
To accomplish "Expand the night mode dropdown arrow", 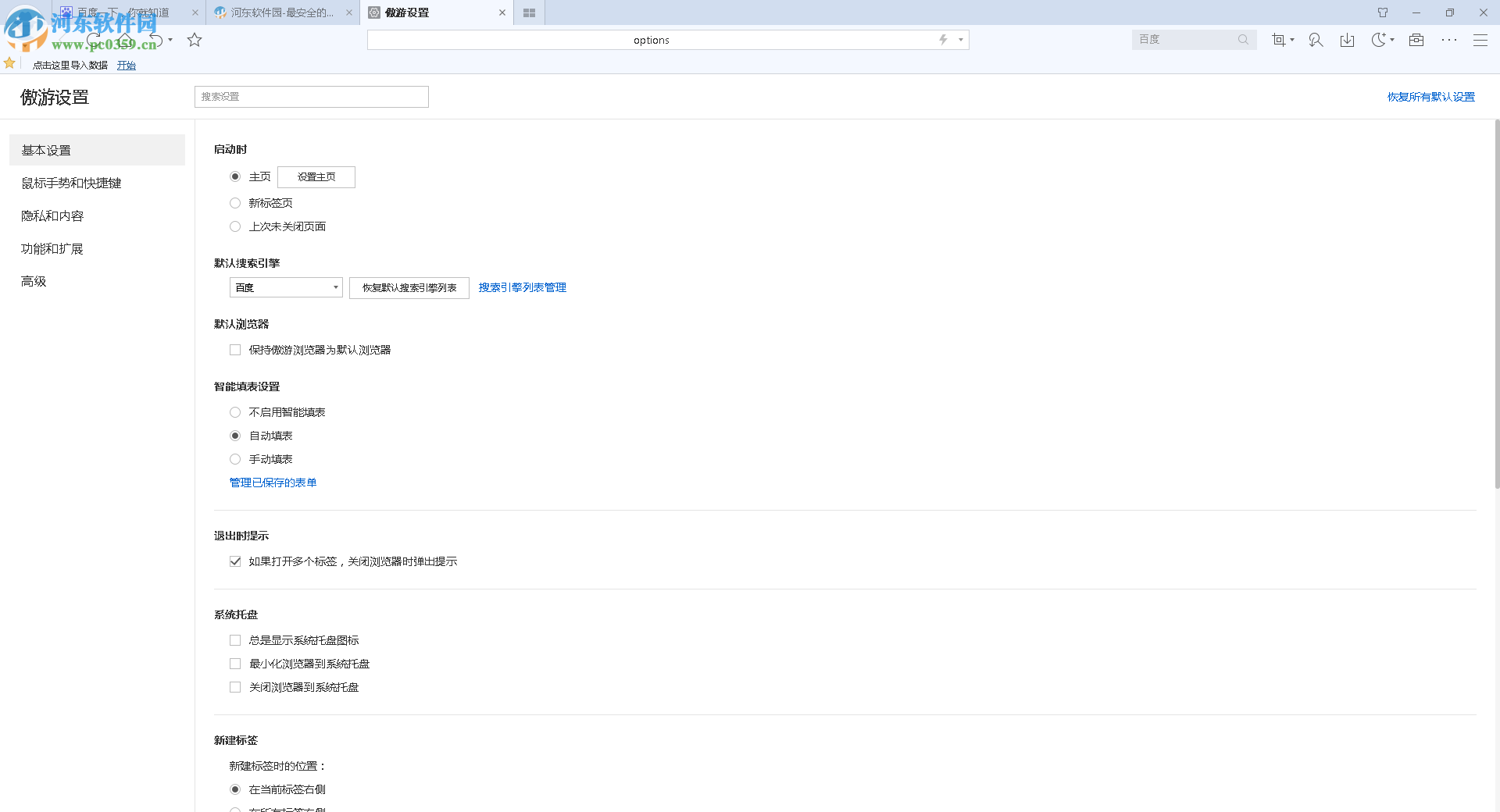I will (x=1392, y=40).
